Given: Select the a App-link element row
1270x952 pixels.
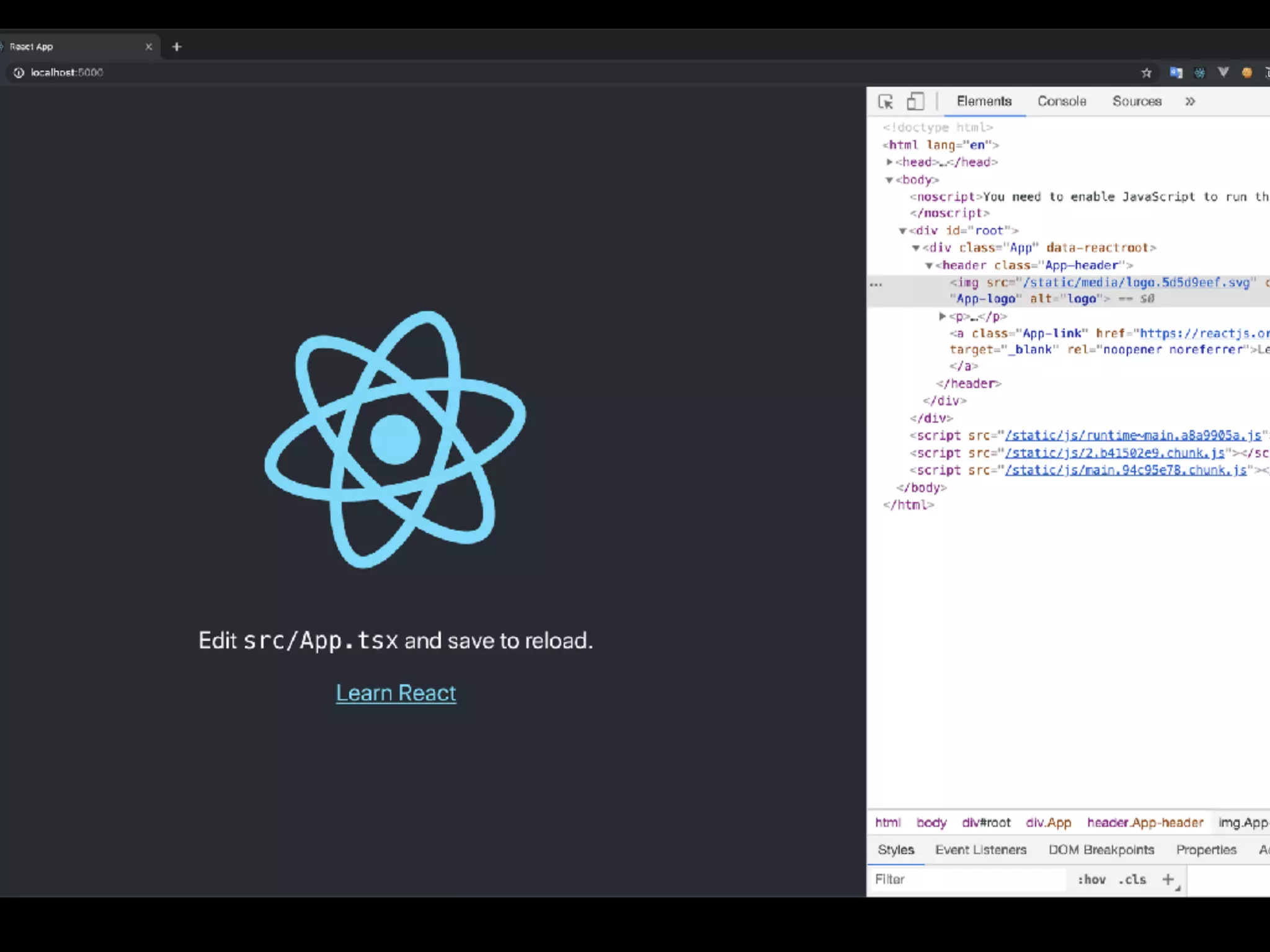Looking at the screenshot, I should click(x=1109, y=350).
